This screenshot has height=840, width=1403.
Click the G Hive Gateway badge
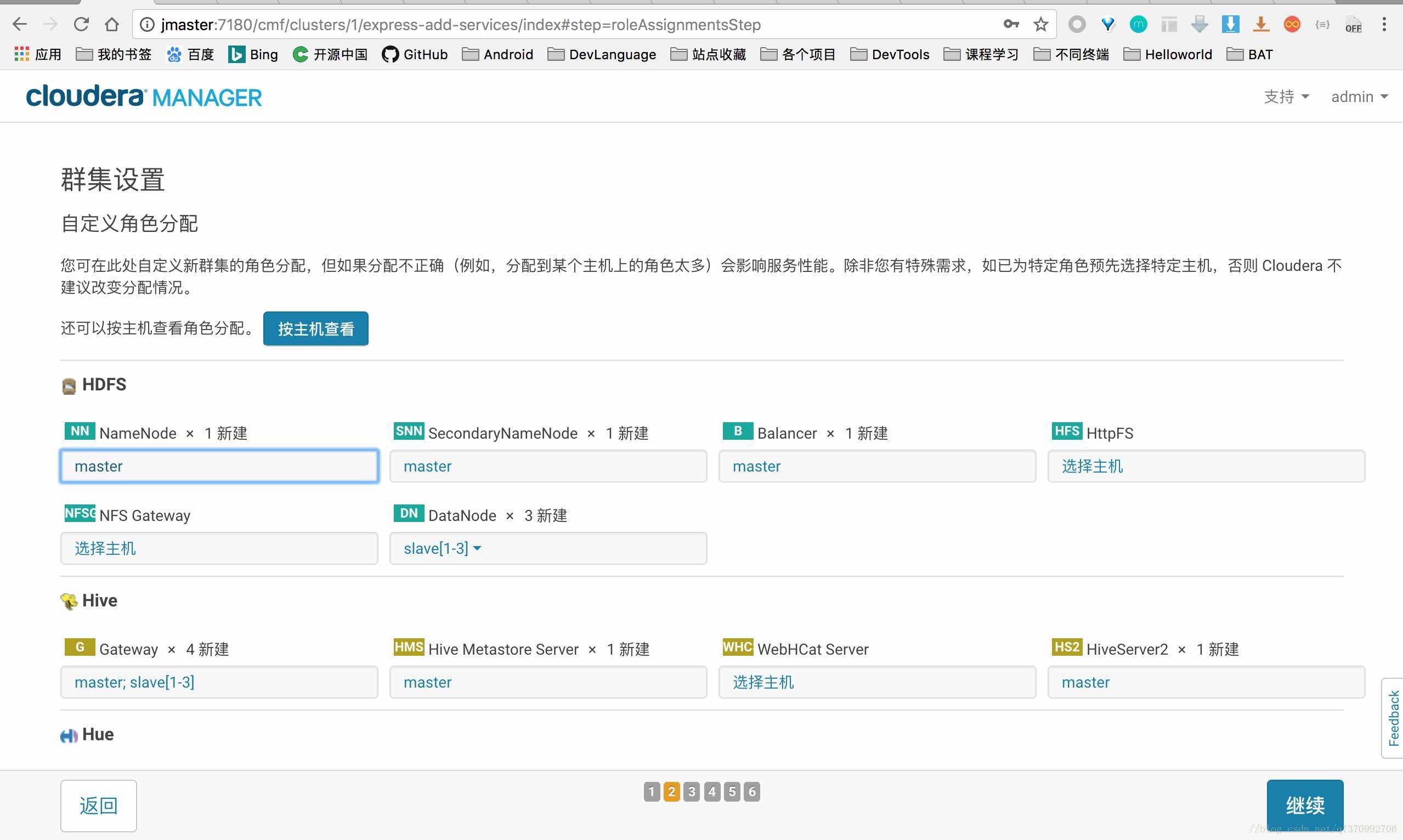click(x=80, y=647)
